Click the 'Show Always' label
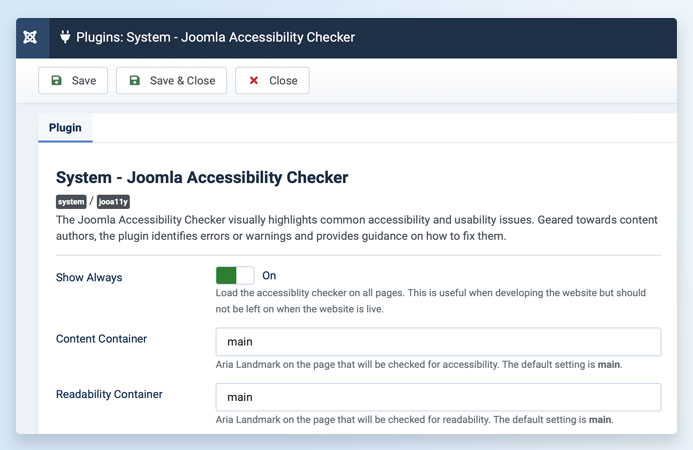693x450 pixels. pos(89,278)
